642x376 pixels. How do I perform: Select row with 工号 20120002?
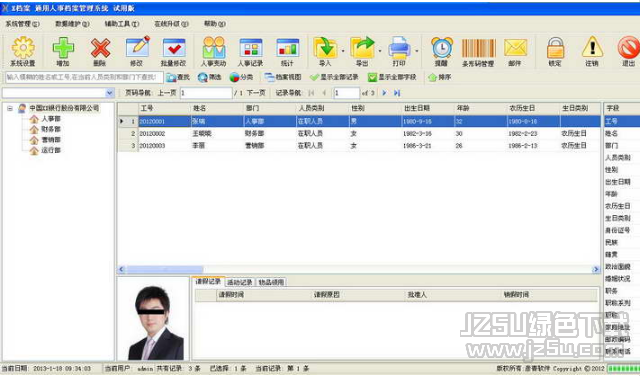tap(359, 134)
